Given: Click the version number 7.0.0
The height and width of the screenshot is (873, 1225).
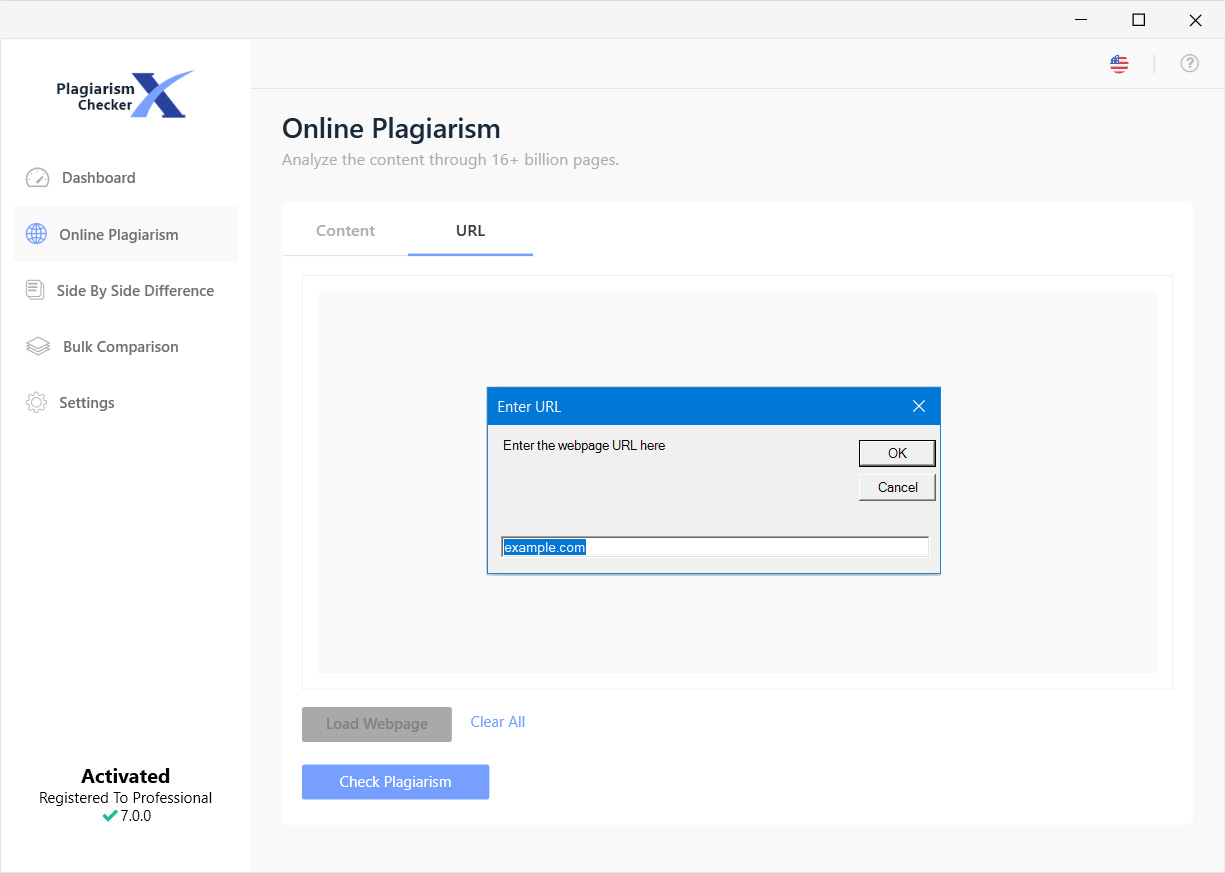Looking at the screenshot, I should coord(136,816).
